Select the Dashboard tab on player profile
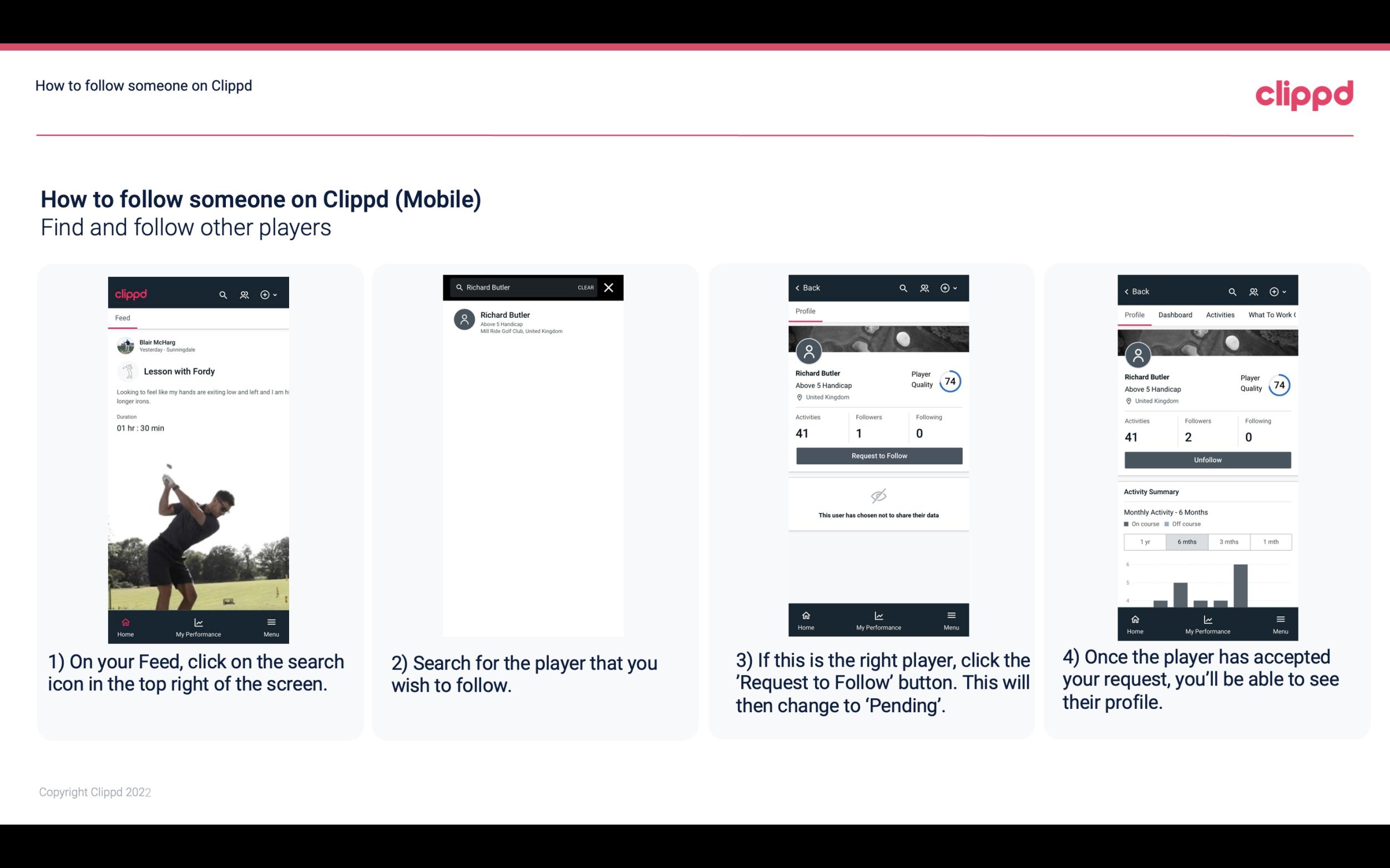Image resolution: width=1390 pixels, height=868 pixels. pos(1174,314)
